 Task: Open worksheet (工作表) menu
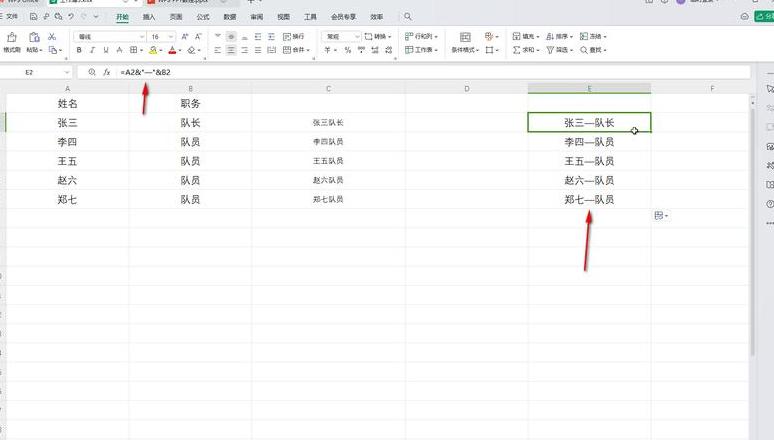click(421, 50)
